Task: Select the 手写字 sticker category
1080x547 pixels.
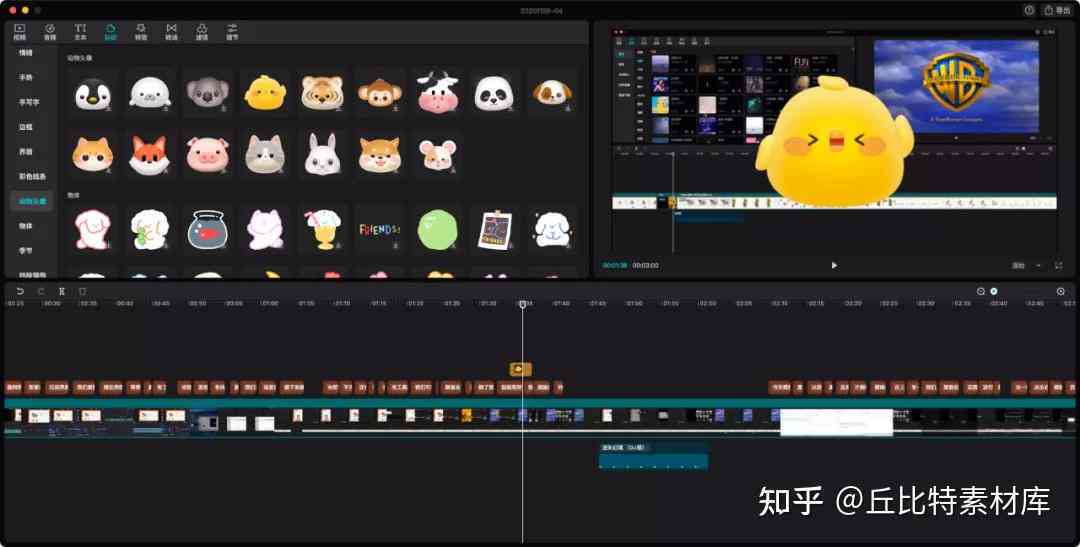Action: click(28, 102)
